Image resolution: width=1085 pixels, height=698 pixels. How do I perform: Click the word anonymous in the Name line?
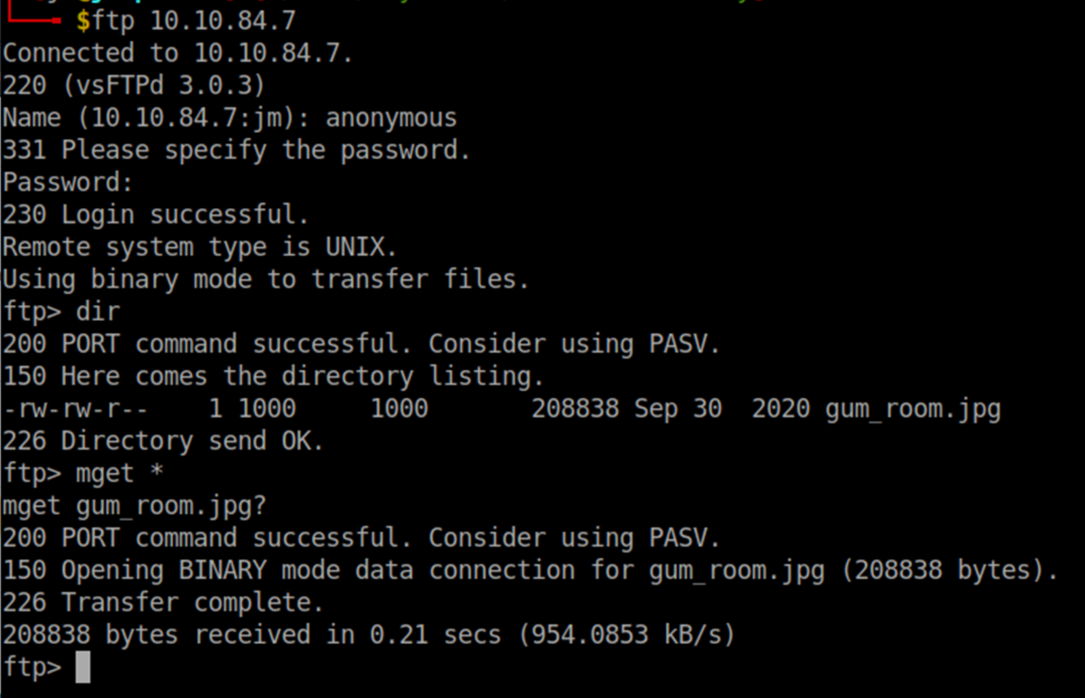click(x=391, y=118)
